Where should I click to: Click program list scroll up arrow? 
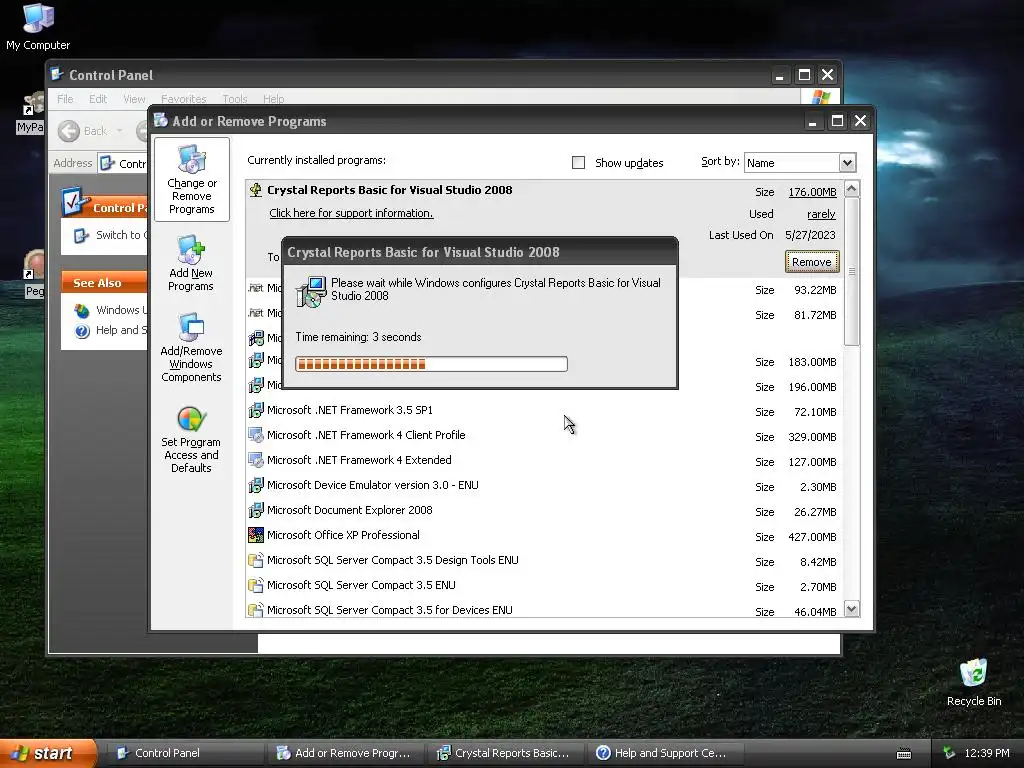point(852,189)
